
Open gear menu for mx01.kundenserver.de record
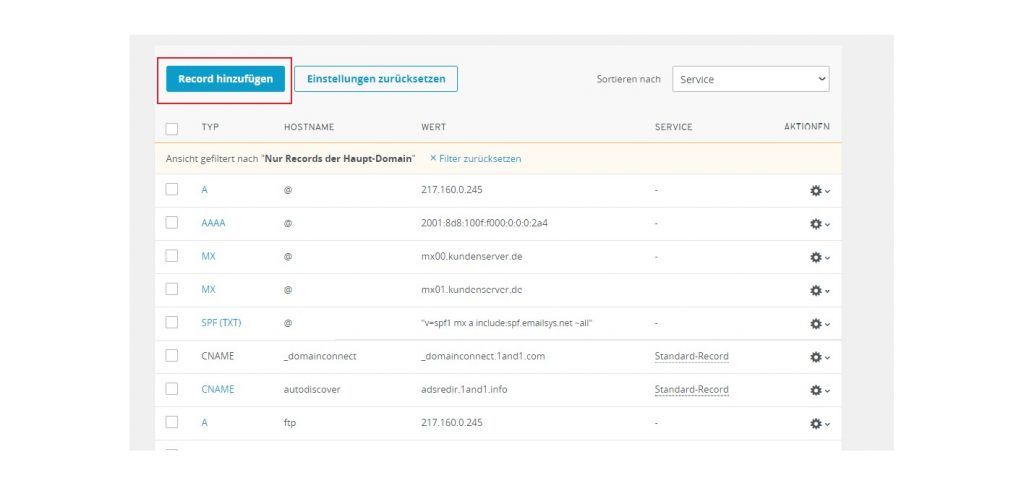(x=819, y=290)
